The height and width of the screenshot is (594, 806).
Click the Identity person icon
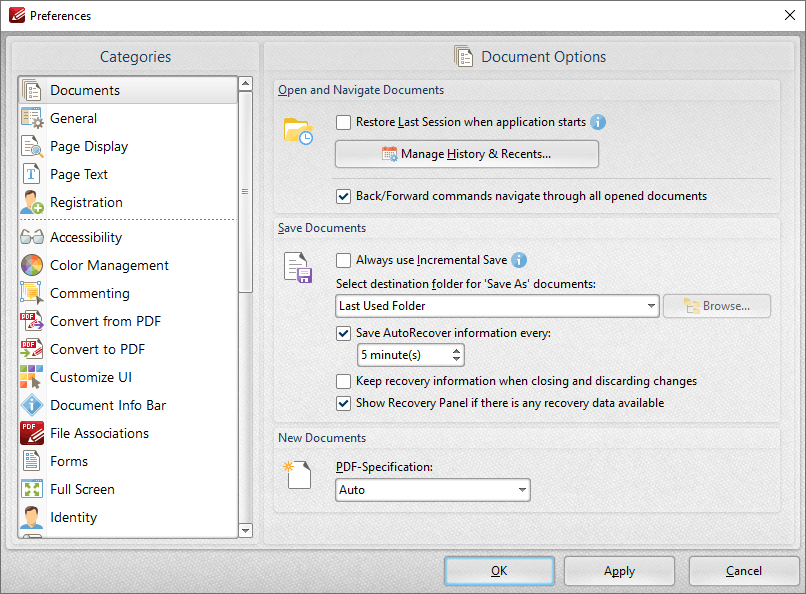pyautogui.click(x=32, y=517)
